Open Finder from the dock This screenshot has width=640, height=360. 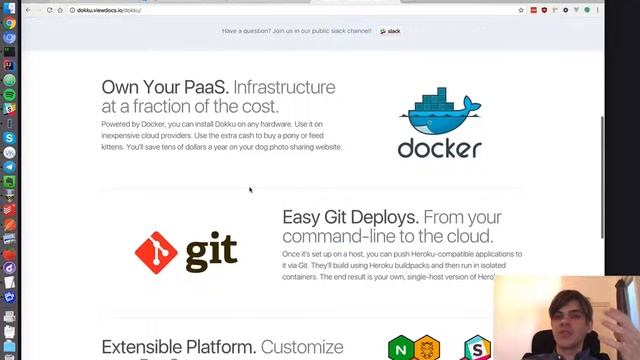pyautogui.click(x=9, y=8)
